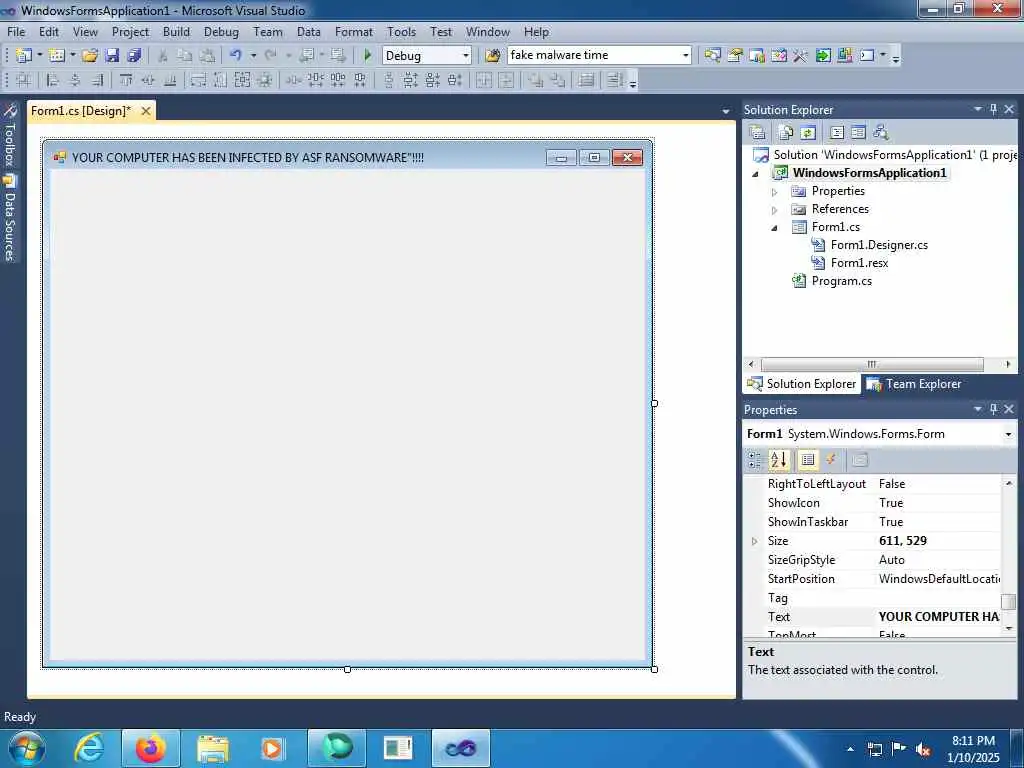The image size is (1024, 768).
Task: Switch to the Team Explorer tab
Action: coord(914,384)
